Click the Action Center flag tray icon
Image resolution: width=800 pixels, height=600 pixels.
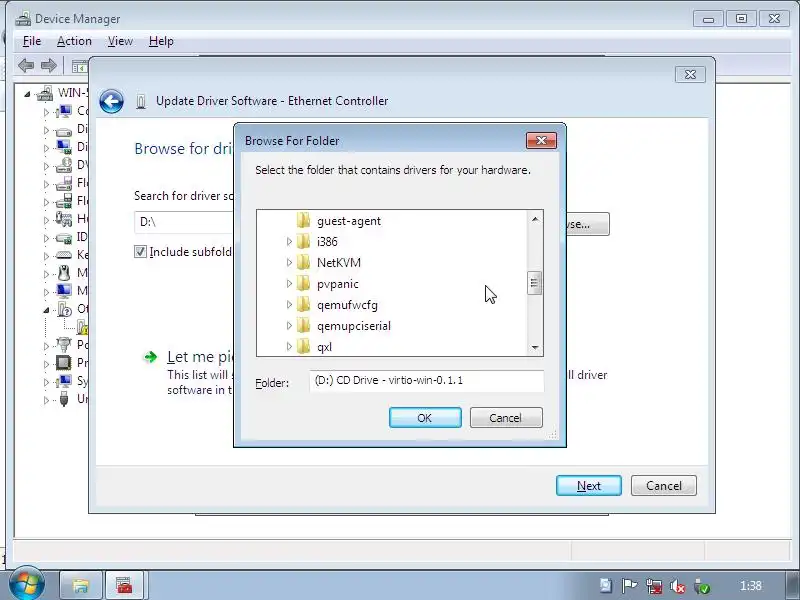(629, 586)
